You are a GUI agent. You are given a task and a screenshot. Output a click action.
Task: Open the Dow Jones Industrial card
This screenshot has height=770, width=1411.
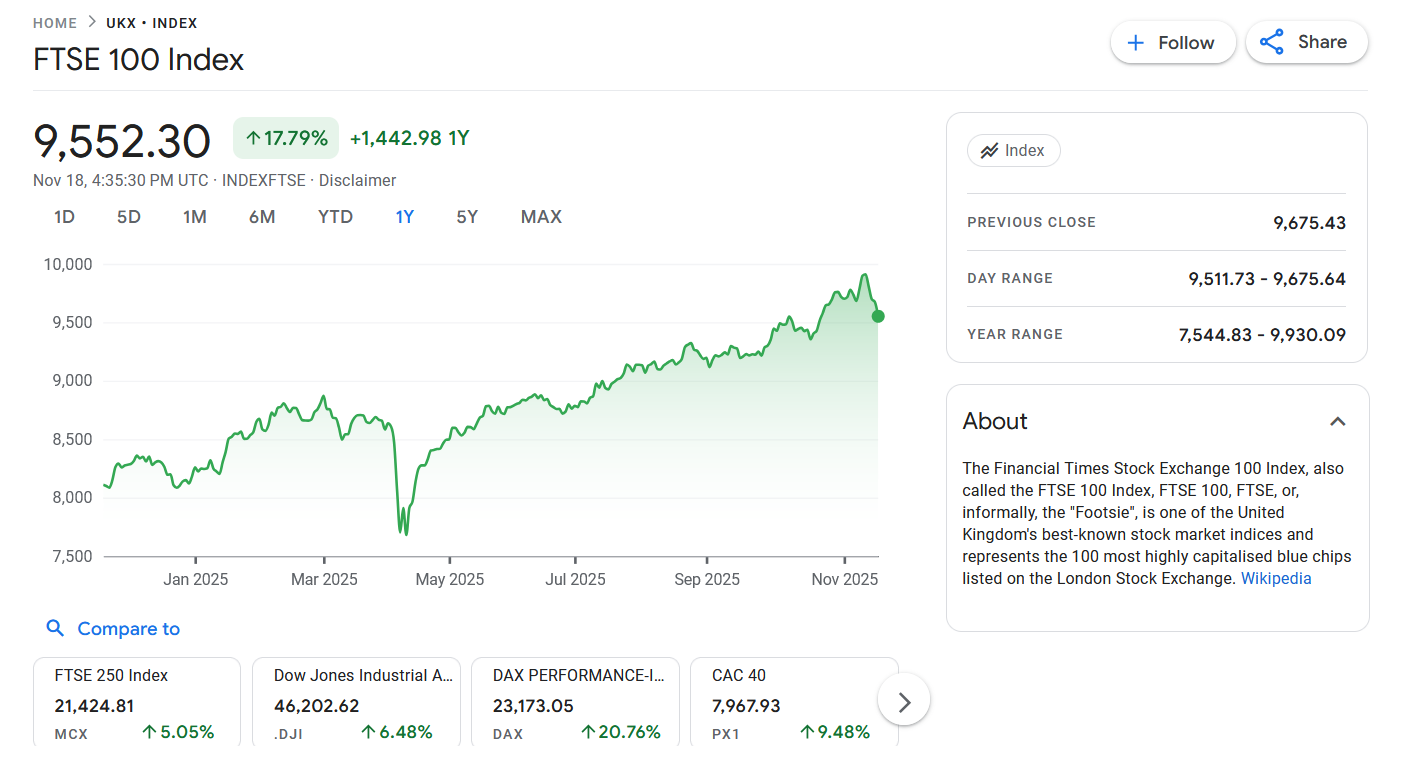tap(356, 703)
